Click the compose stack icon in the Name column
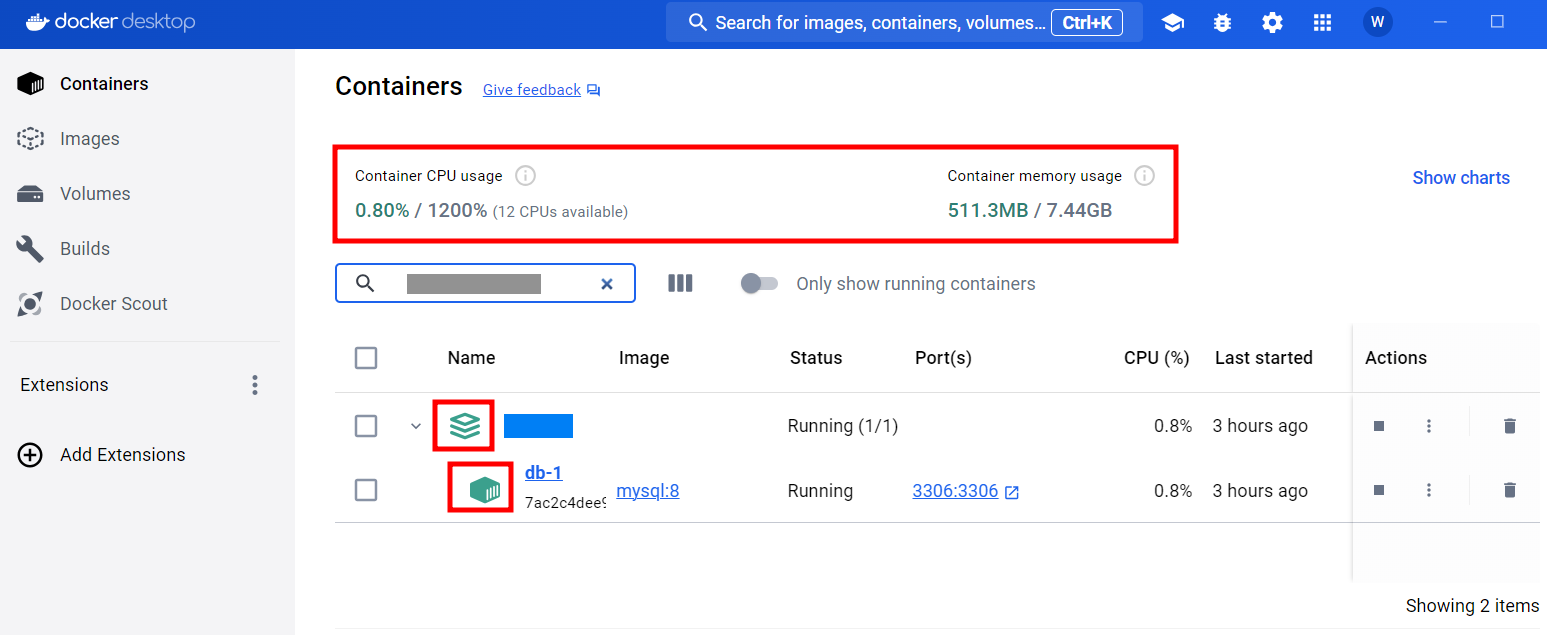This screenshot has width=1547, height=635. tap(464, 426)
